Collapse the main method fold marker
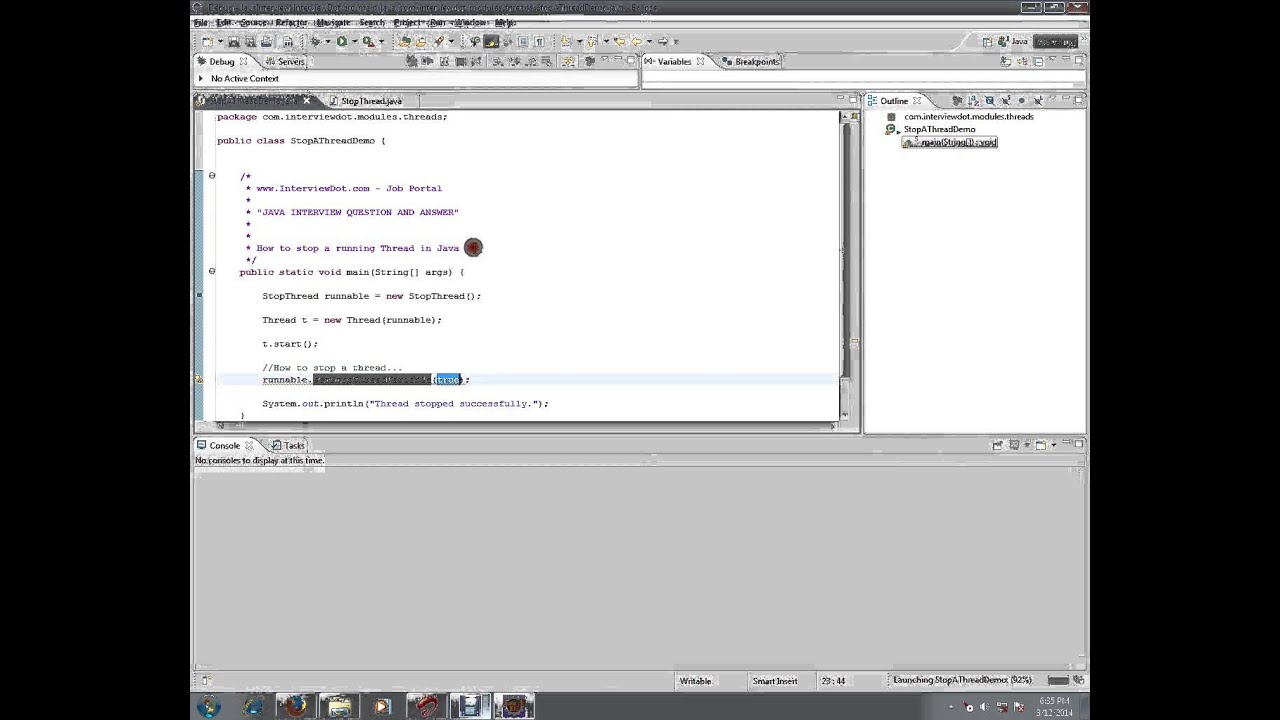This screenshot has height=720, width=1280. click(211, 272)
